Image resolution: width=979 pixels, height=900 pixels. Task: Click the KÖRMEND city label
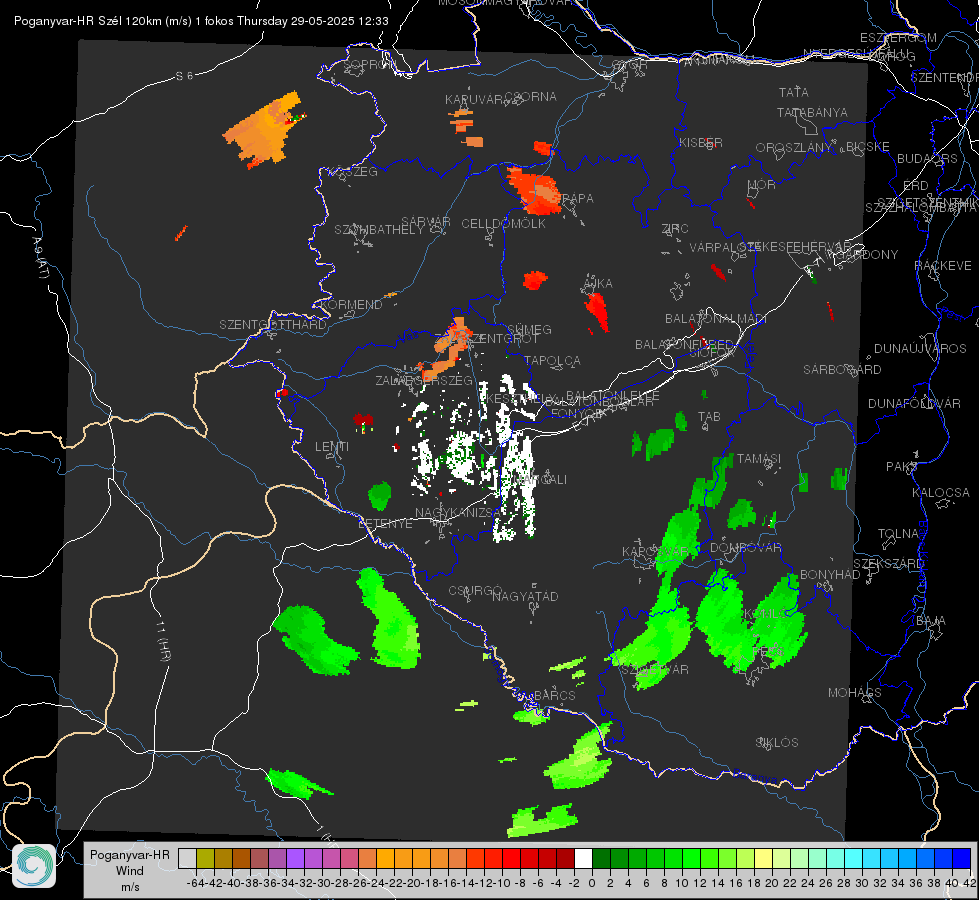tap(351, 305)
